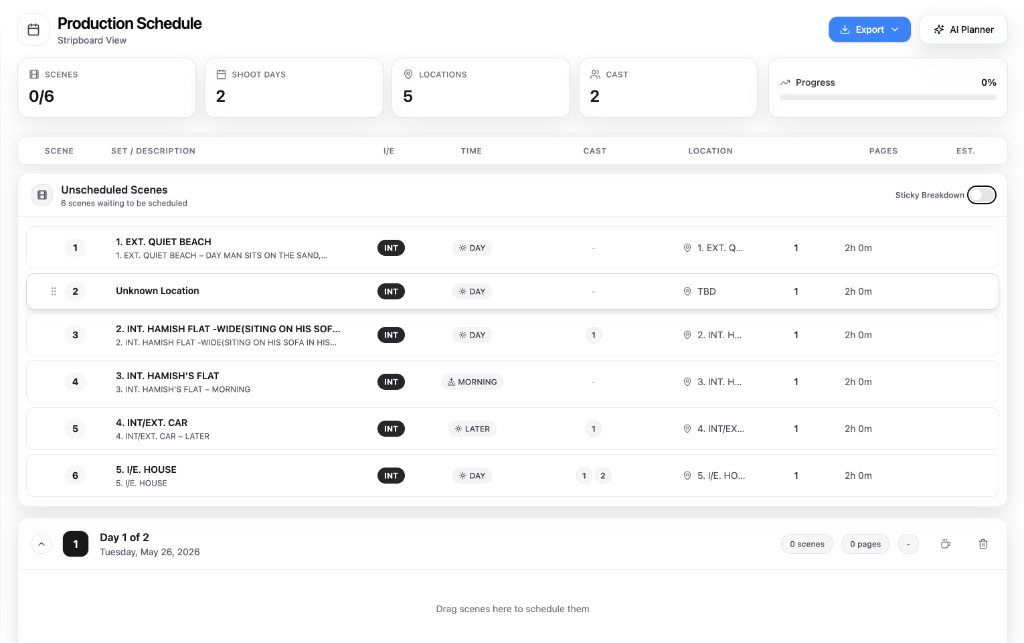Click cast badge 1 on the INT/EXT. CAR row
Image resolution: width=1024 pixels, height=643 pixels.
click(594, 429)
